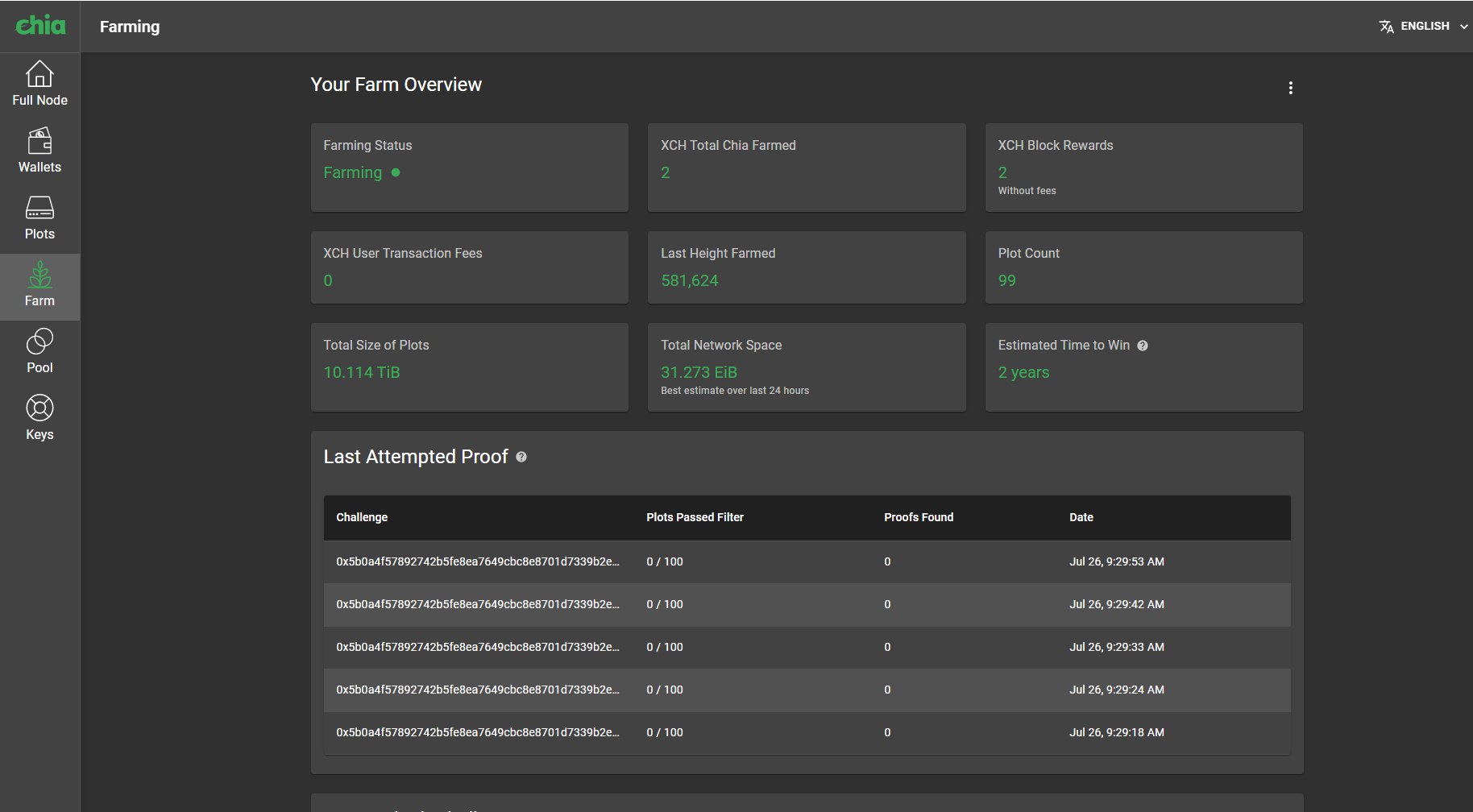Click the date Jul 26, 9:29:42 AM
The height and width of the screenshot is (812, 1473).
click(1117, 604)
